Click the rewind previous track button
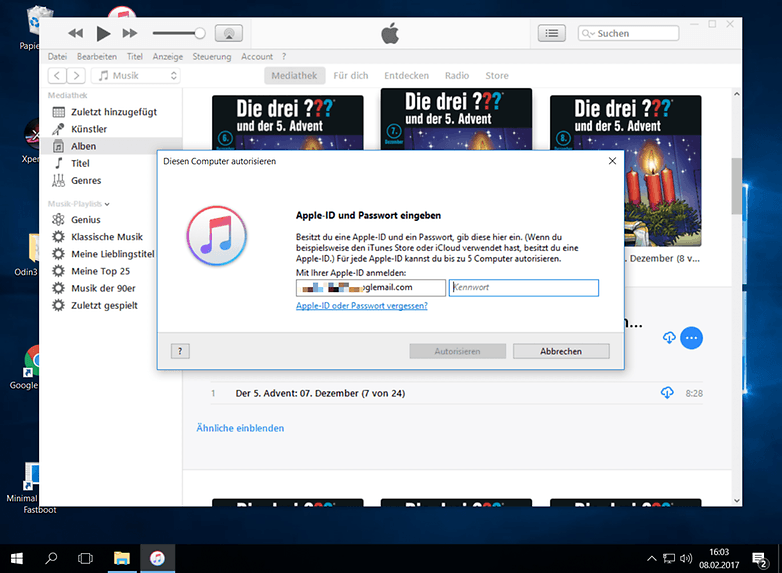Image resolution: width=782 pixels, height=573 pixels. tap(75, 33)
